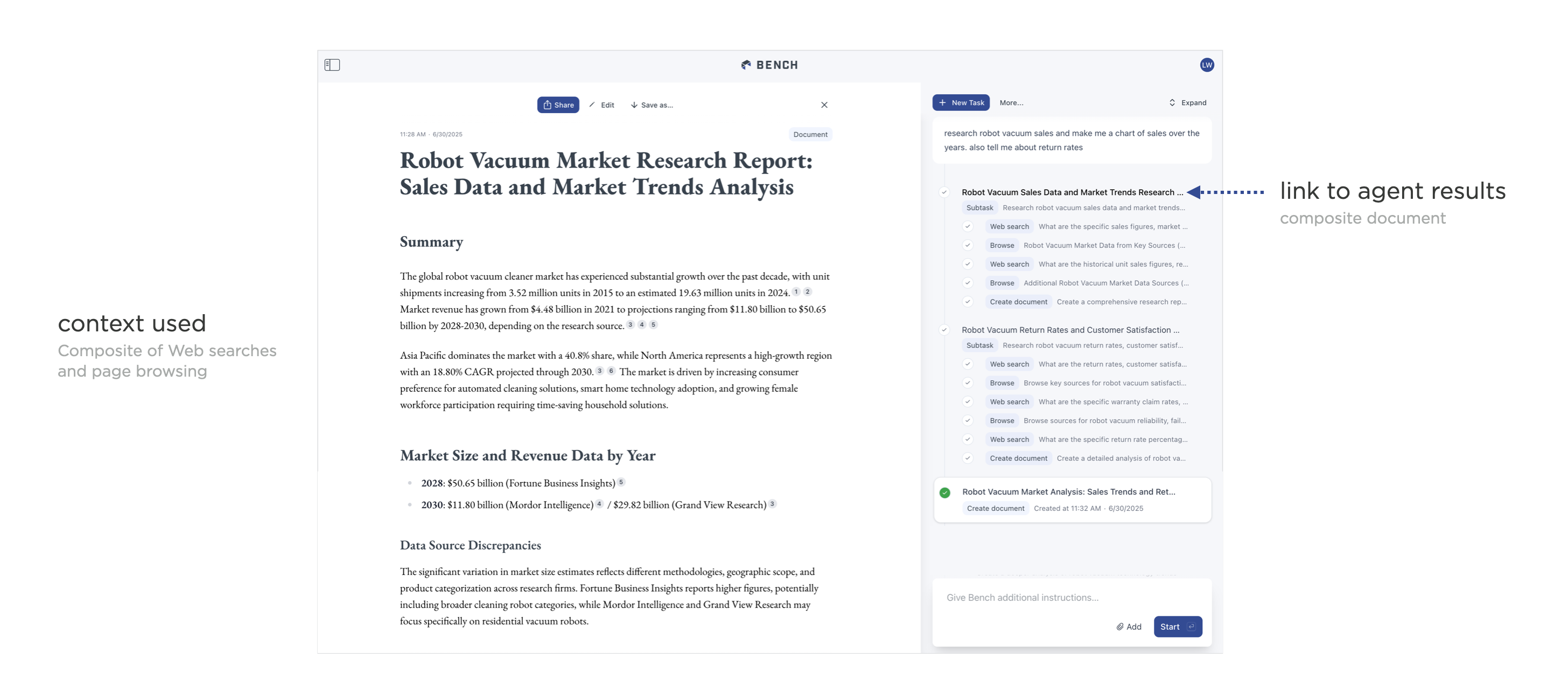
Task: Click 'Data Source Discrepancies' heading
Action: (470, 545)
